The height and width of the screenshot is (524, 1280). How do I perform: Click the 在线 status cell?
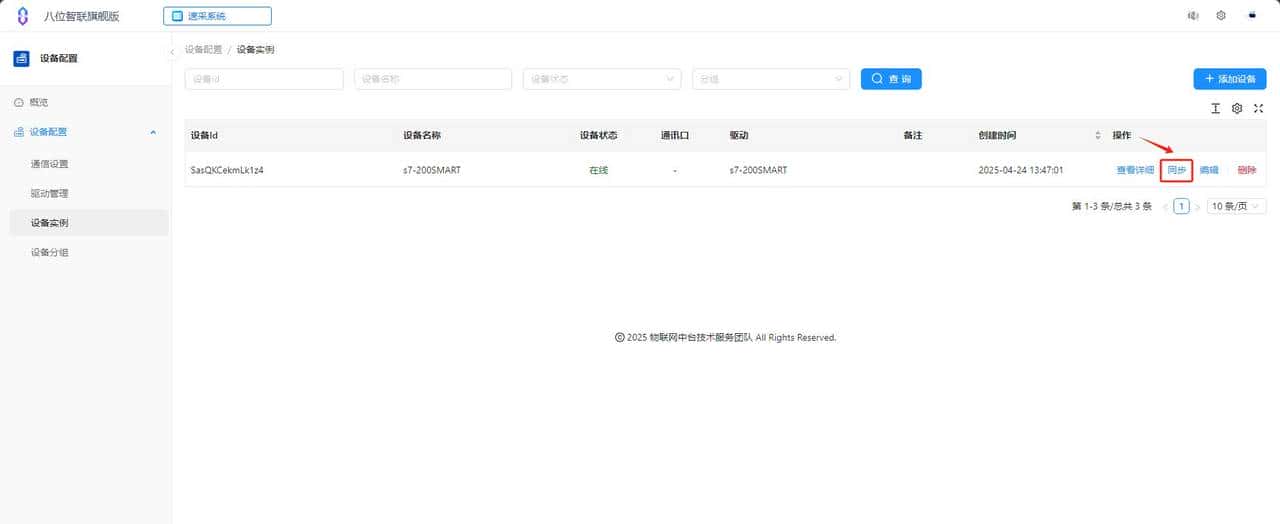point(598,170)
